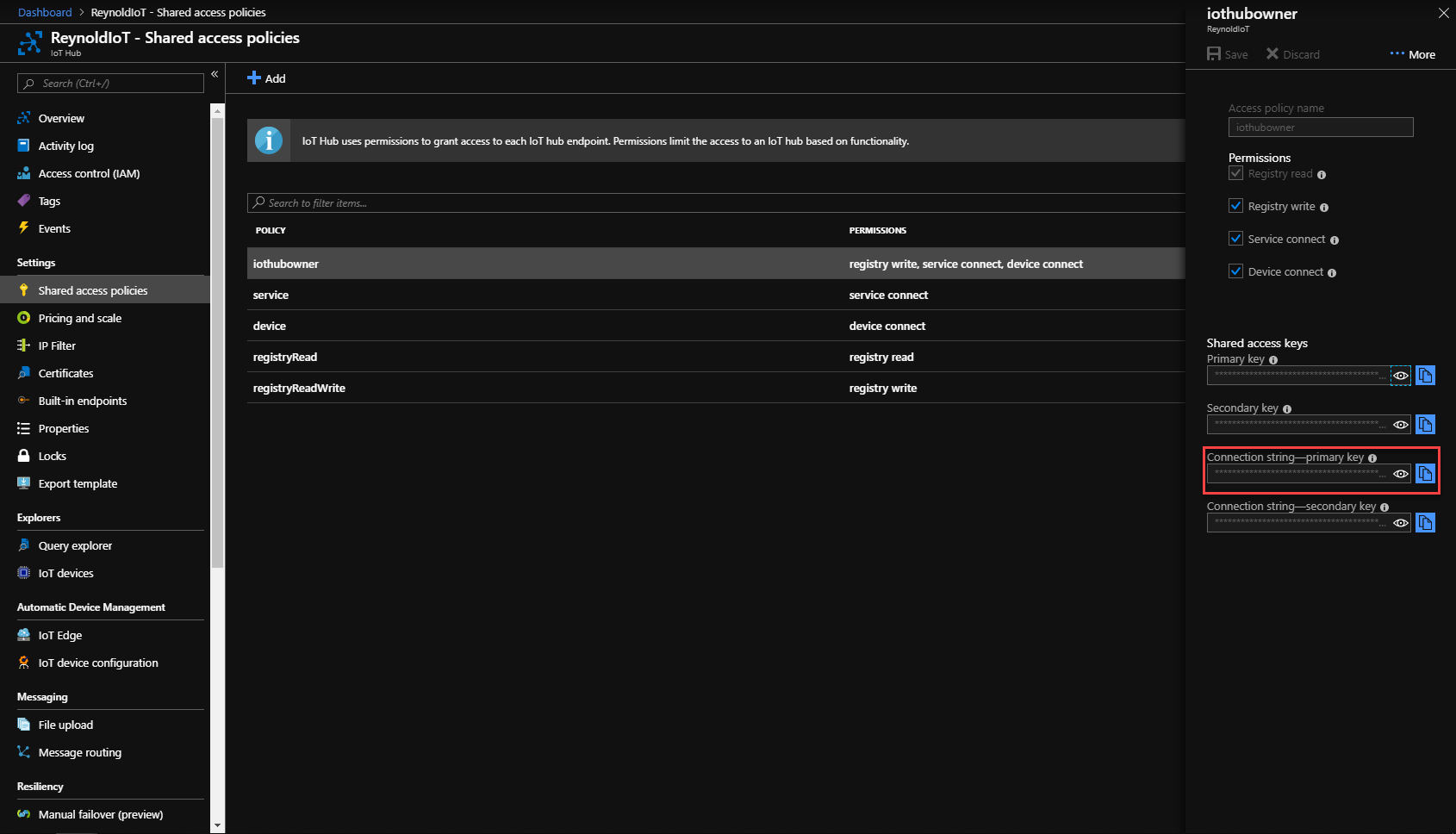Copy the primary key to clipboard
The width and height of the screenshot is (1456, 834).
pyautogui.click(x=1425, y=375)
